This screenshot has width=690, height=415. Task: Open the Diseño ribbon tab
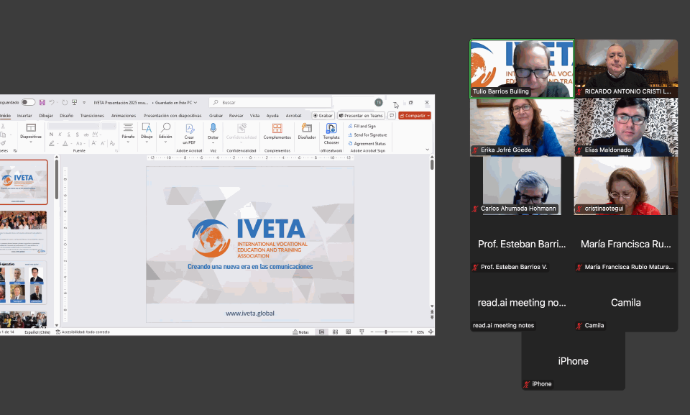(66, 115)
